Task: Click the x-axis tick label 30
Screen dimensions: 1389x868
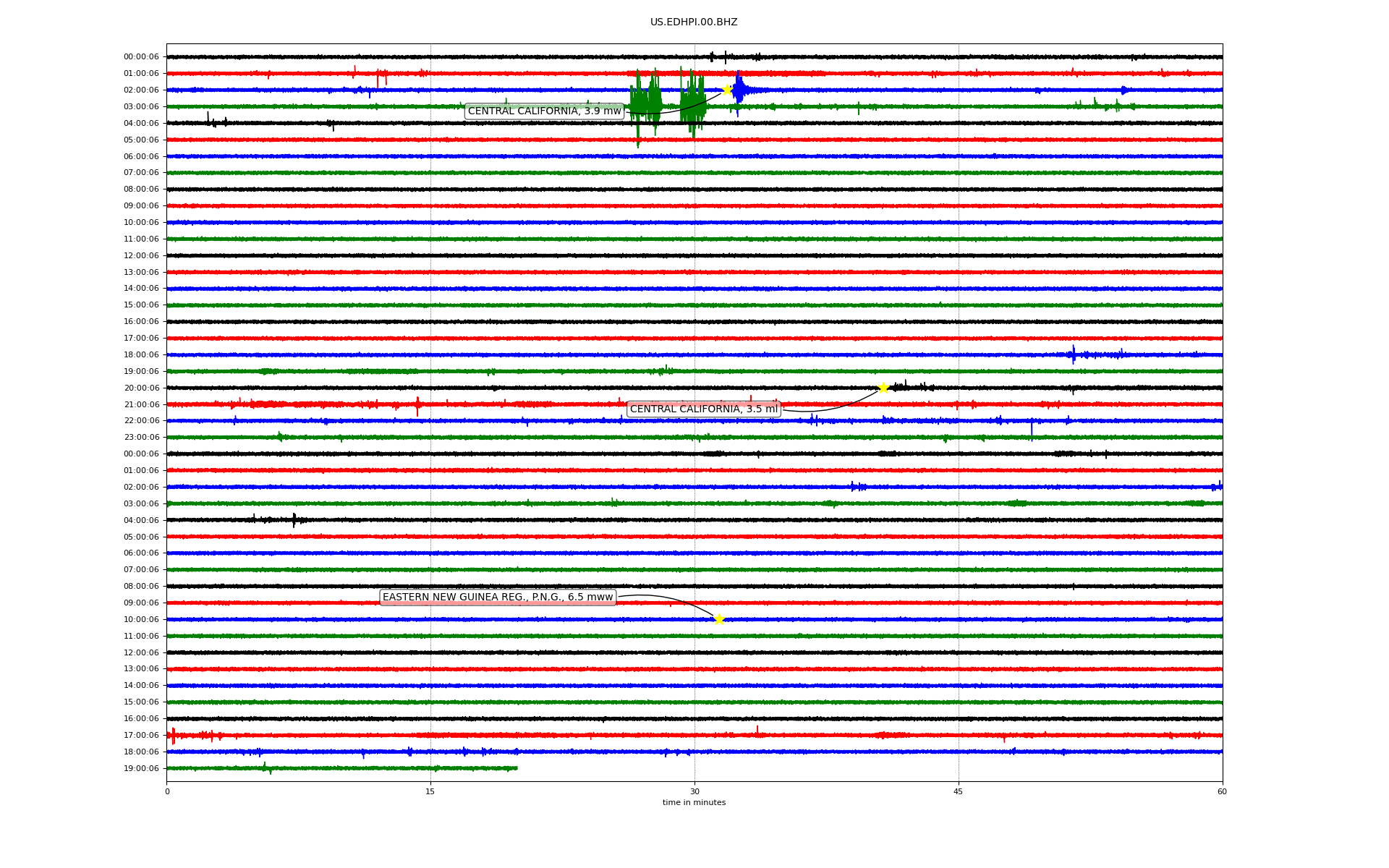Action: click(x=694, y=791)
